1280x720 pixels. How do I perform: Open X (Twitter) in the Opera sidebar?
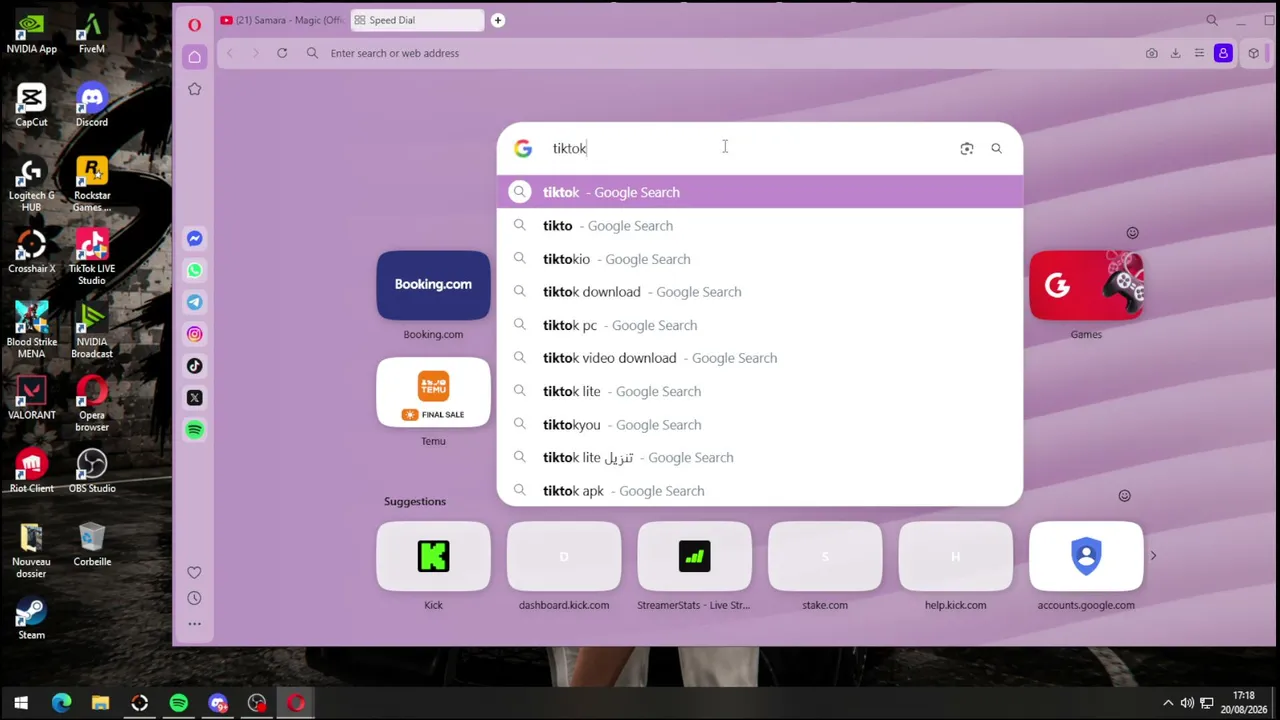tap(194, 398)
